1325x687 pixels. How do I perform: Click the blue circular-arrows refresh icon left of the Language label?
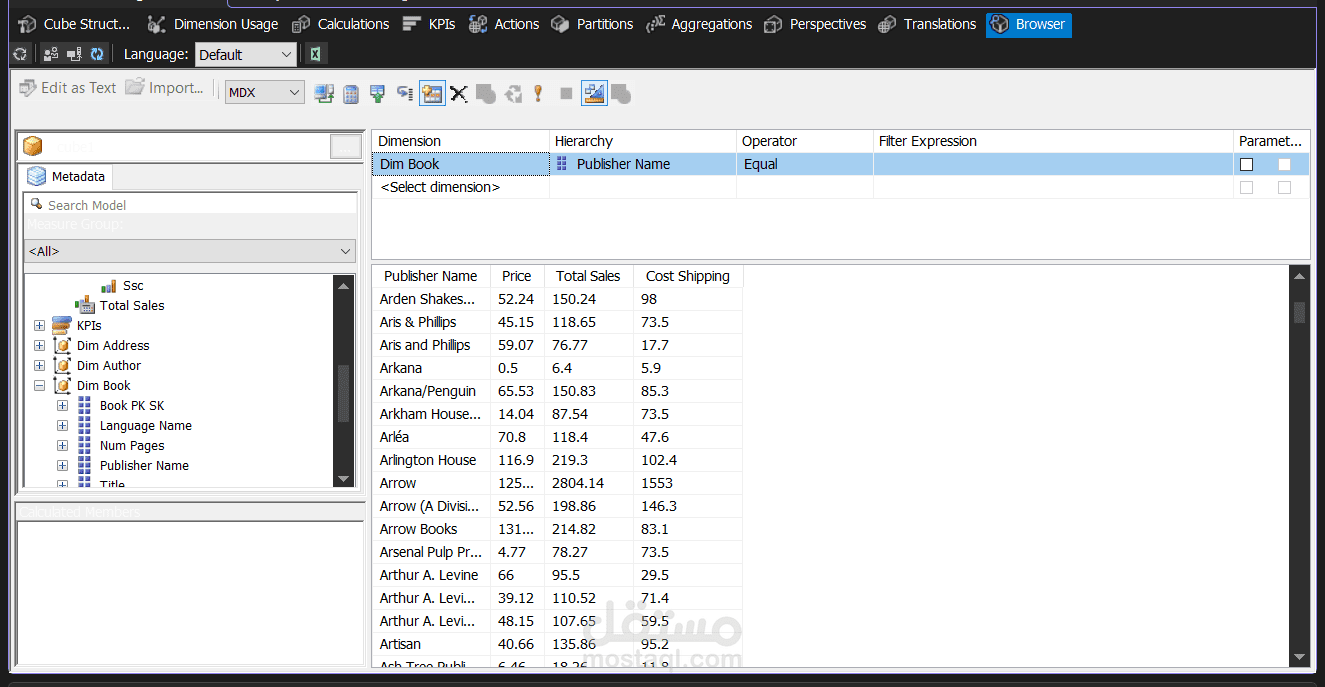click(97, 54)
